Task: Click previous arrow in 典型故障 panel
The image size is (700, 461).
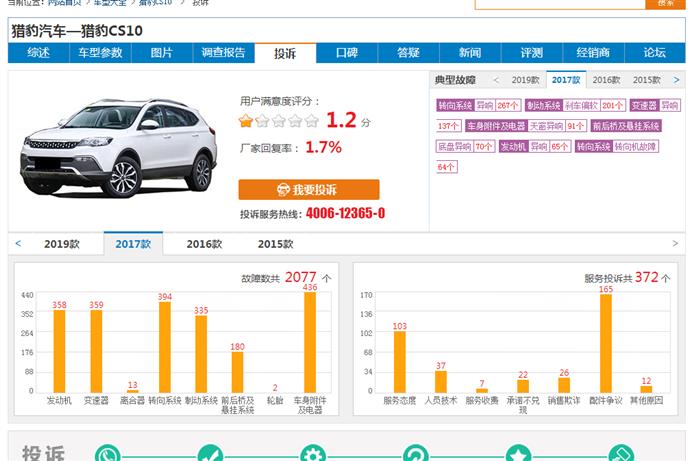Action: (496, 80)
